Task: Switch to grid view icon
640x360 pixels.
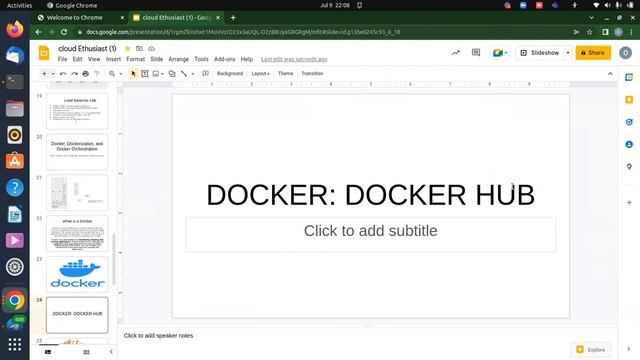Action: 86,352
